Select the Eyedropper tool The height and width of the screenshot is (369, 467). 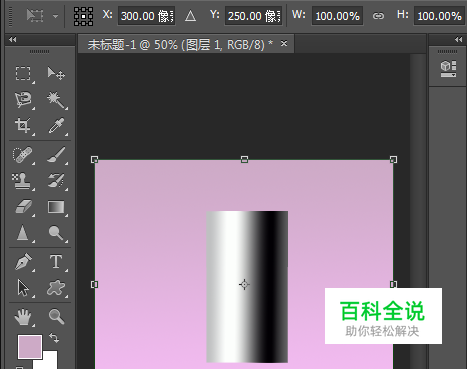(x=56, y=126)
